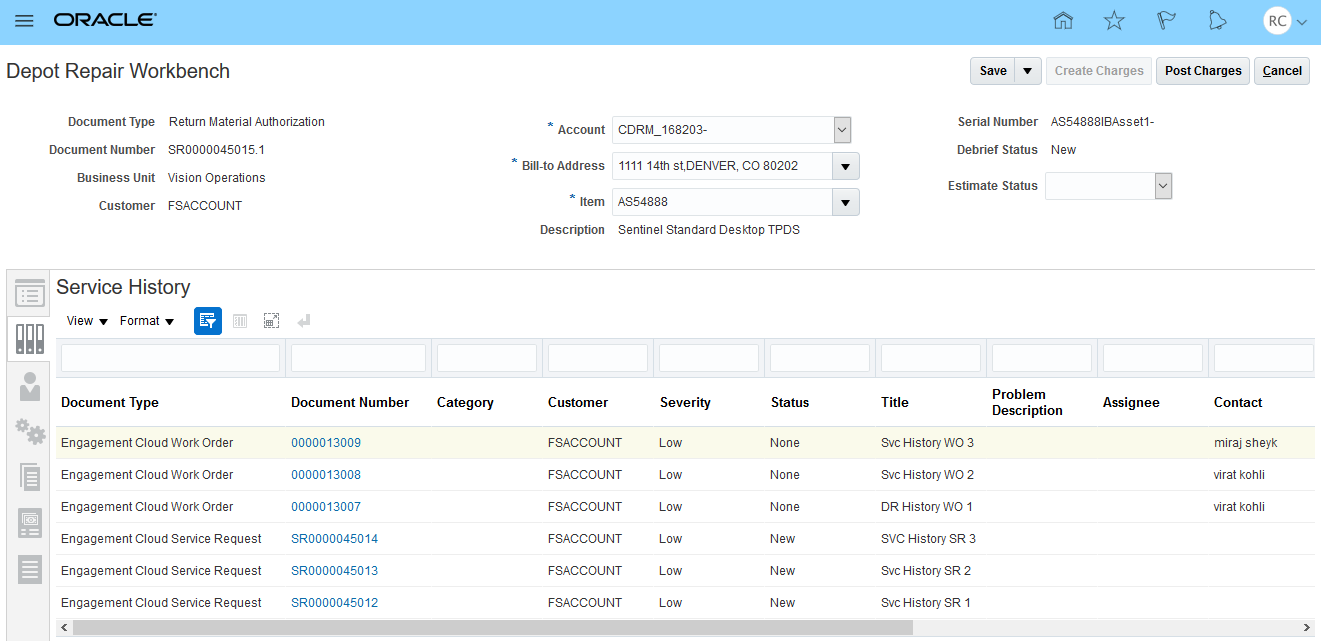Click the Post Charges button
The width and height of the screenshot is (1321, 641).
coord(1203,71)
